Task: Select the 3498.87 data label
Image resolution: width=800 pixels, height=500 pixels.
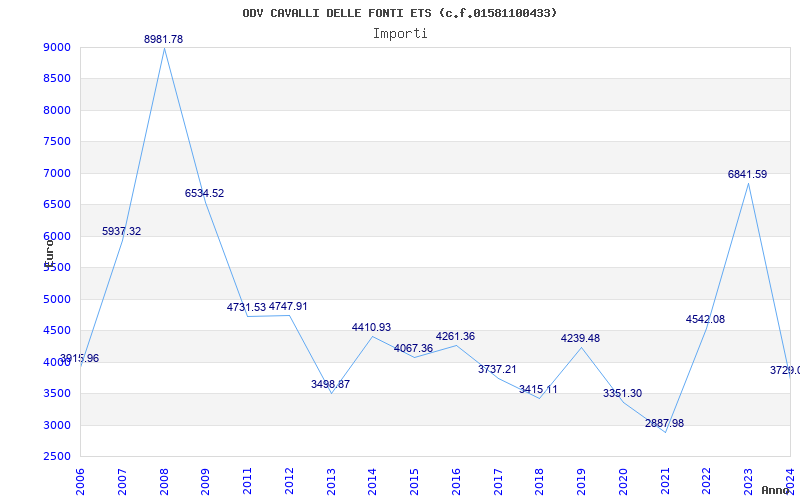Action: [331, 384]
